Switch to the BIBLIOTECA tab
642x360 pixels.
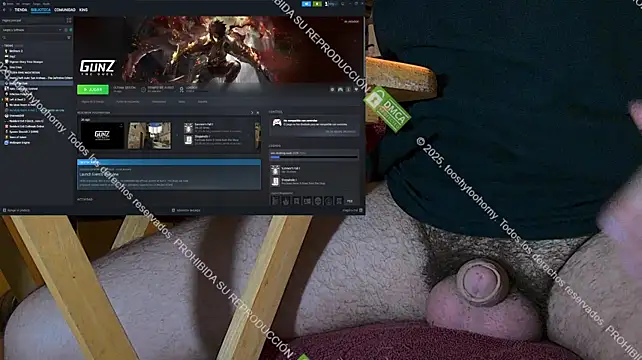(41, 10)
